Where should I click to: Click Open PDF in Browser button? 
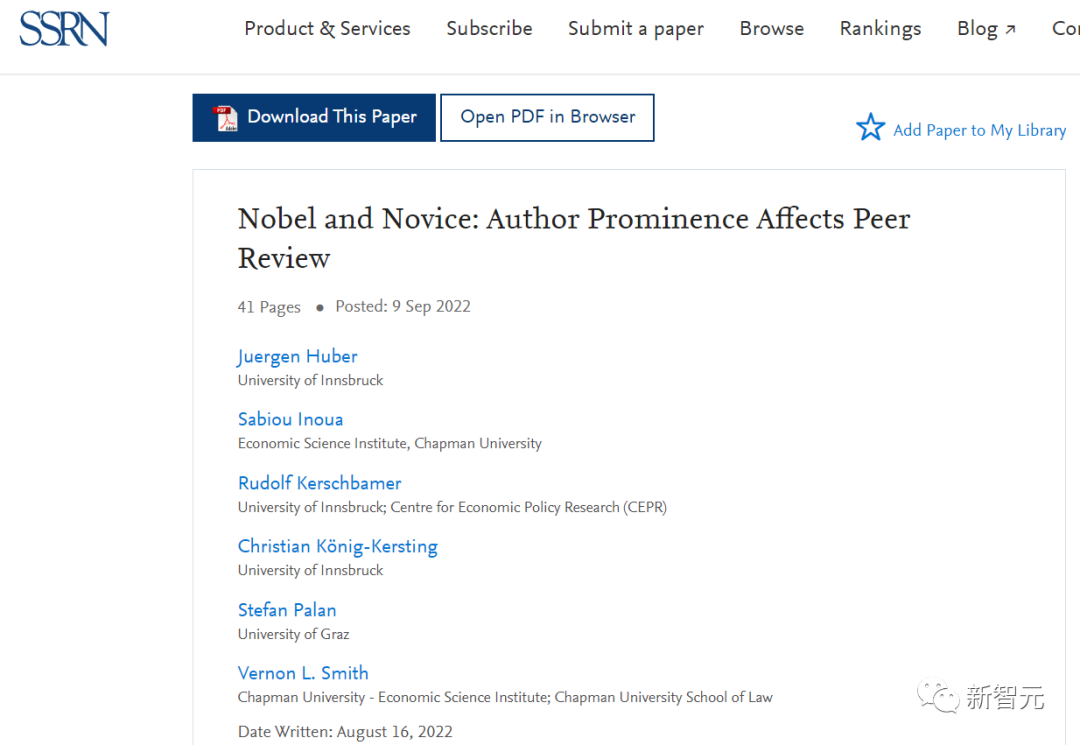tap(547, 118)
